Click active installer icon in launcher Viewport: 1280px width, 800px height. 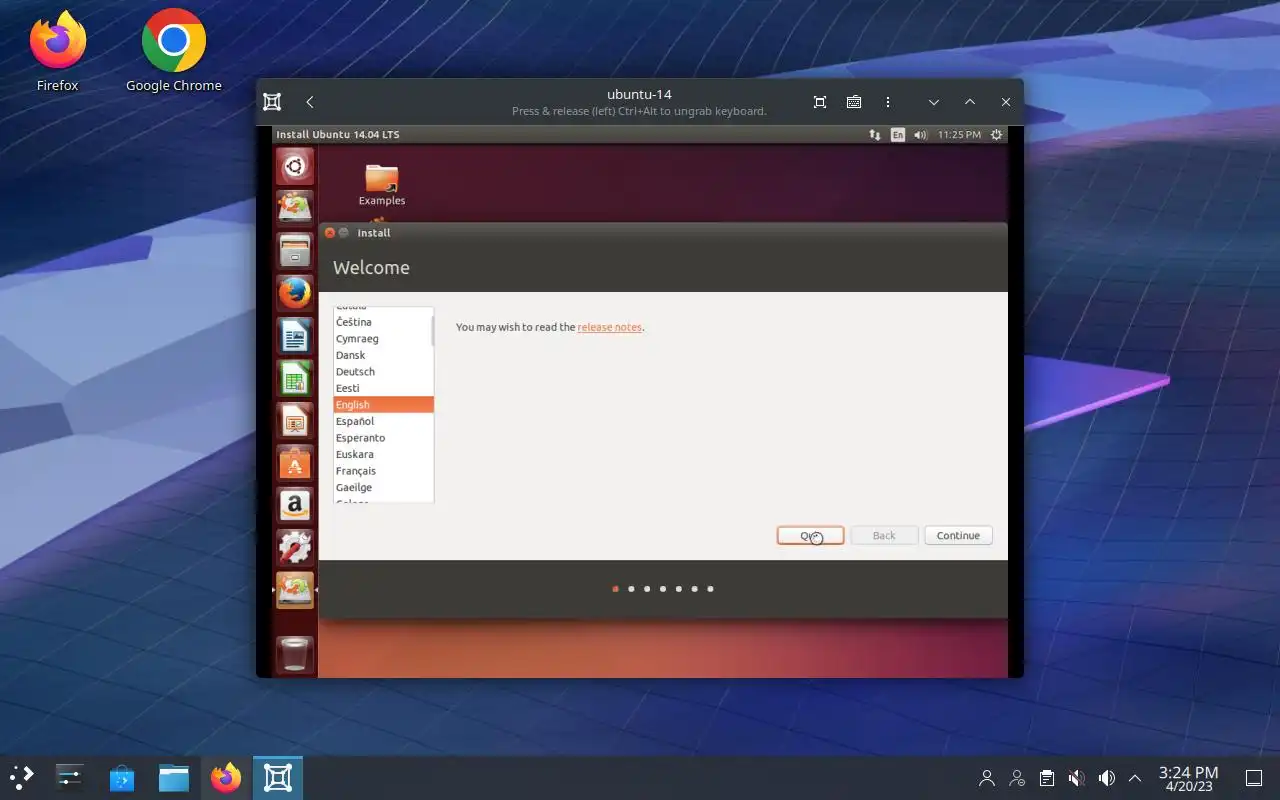295,590
